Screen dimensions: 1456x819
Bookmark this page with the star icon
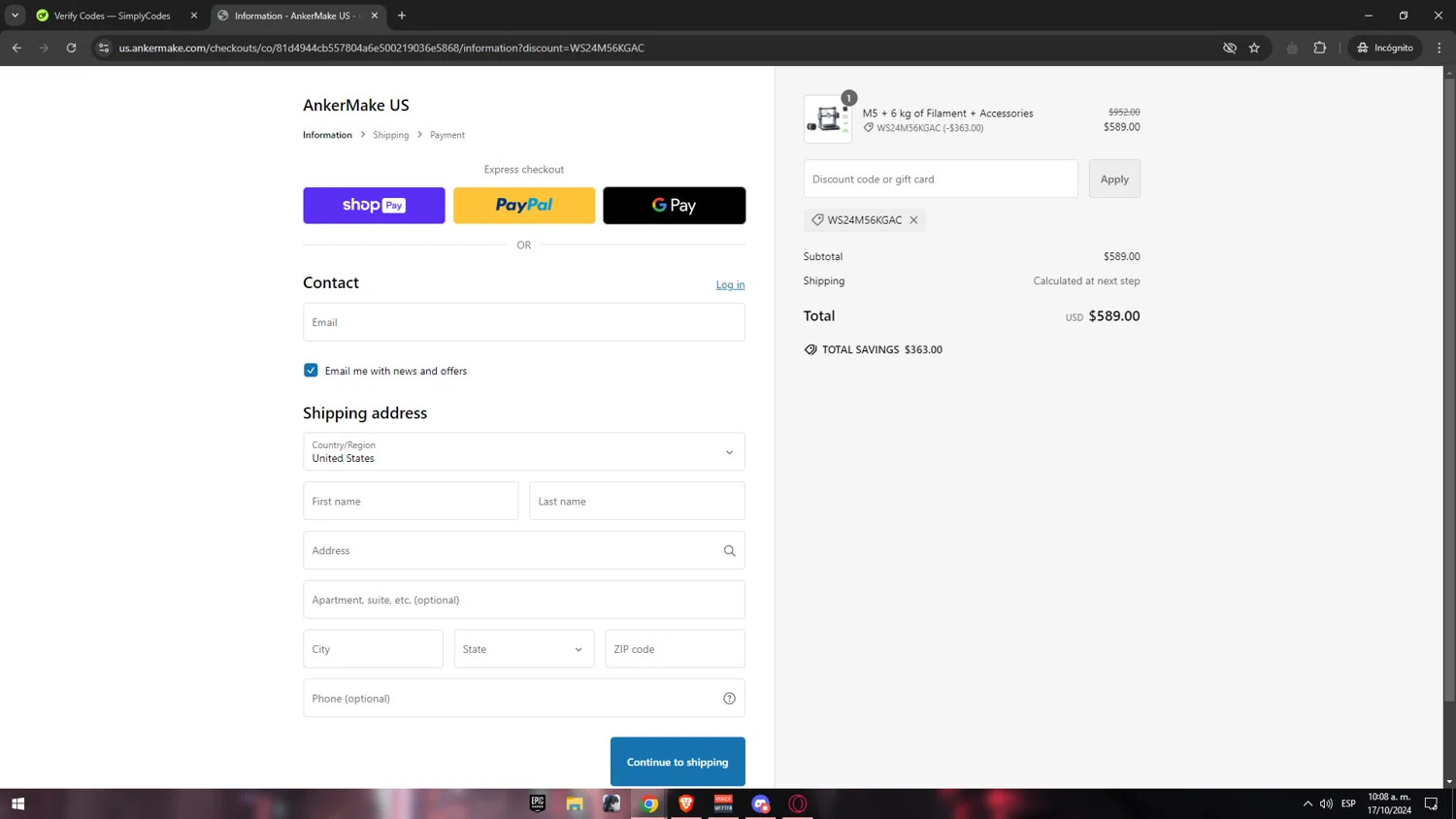click(1254, 48)
